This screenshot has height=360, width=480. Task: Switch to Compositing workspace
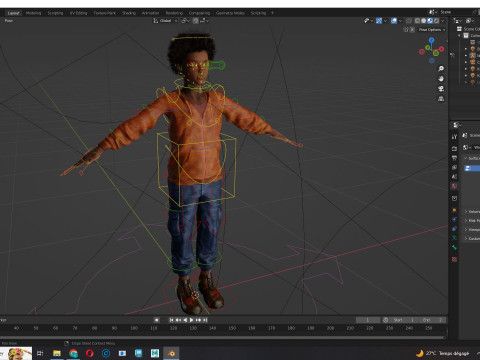tap(199, 13)
